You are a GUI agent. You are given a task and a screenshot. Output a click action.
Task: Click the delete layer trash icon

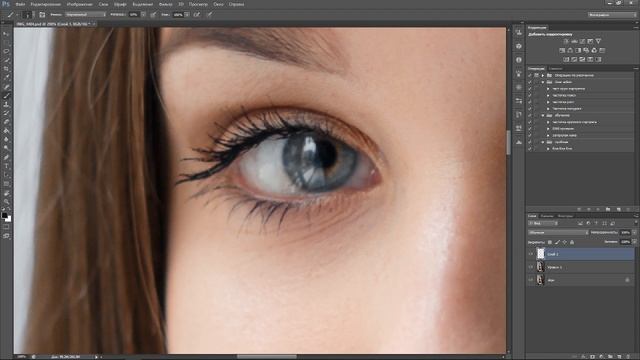pos(628,356)
